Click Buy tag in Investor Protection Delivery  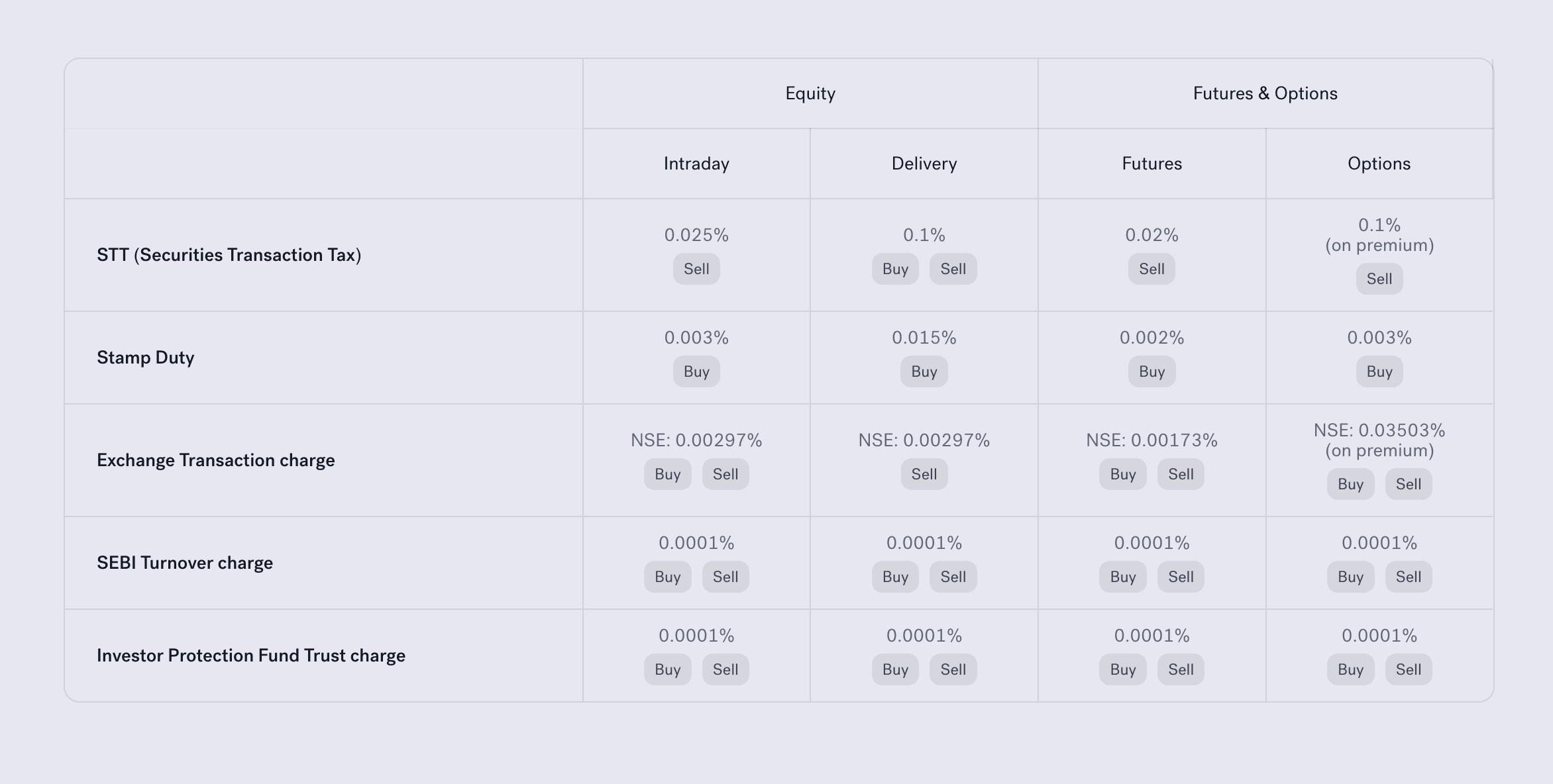(x=895, y=669)
